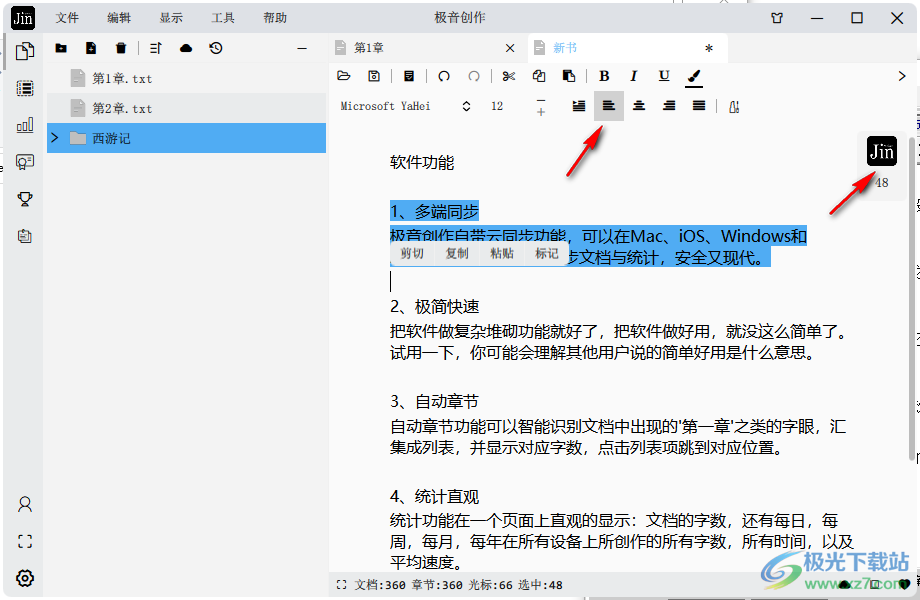Open the 编辑 menu
920x600 pixels.
(119, 18)
